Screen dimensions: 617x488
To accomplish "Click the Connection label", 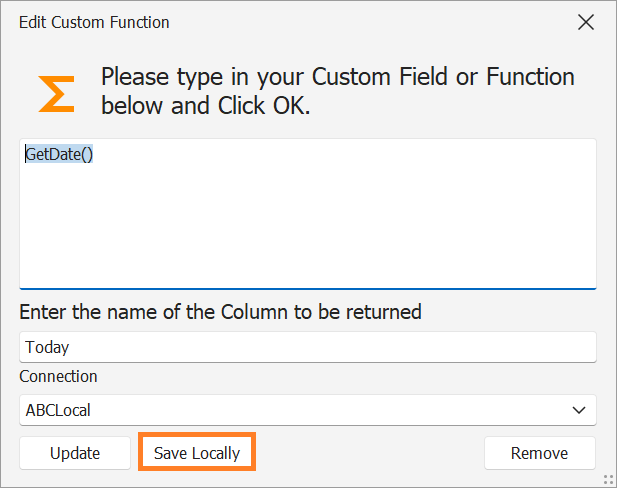I will 59,376.
